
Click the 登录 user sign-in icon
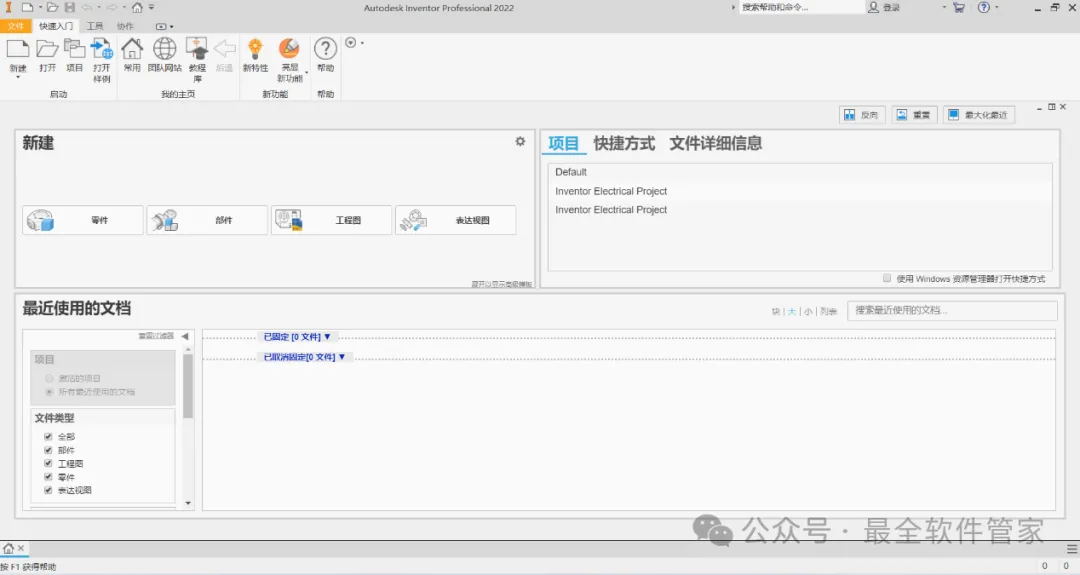(x=873, y=8)
